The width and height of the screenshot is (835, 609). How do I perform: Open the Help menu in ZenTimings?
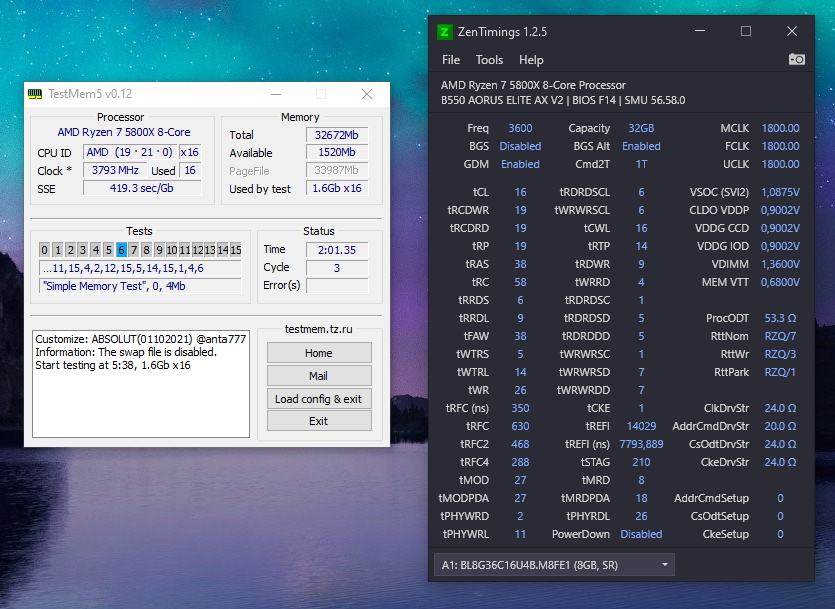coord(531,60)
